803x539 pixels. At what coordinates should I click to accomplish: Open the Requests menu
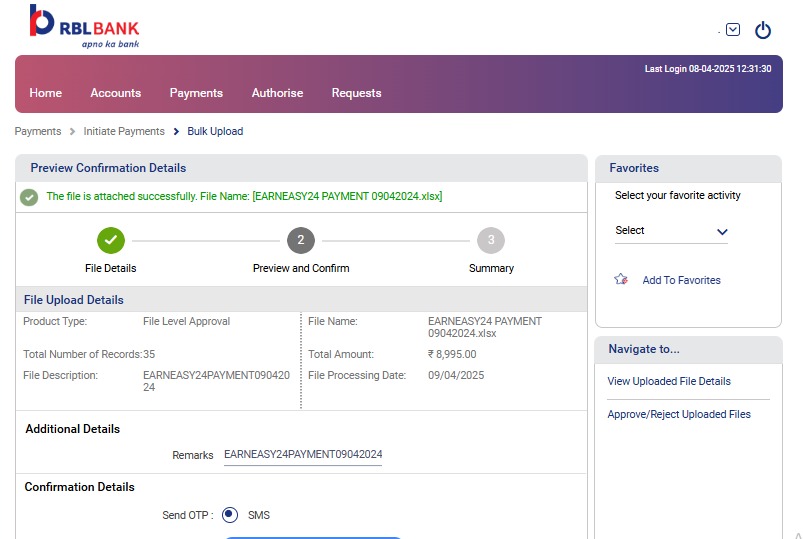click(x=356, y=93)
